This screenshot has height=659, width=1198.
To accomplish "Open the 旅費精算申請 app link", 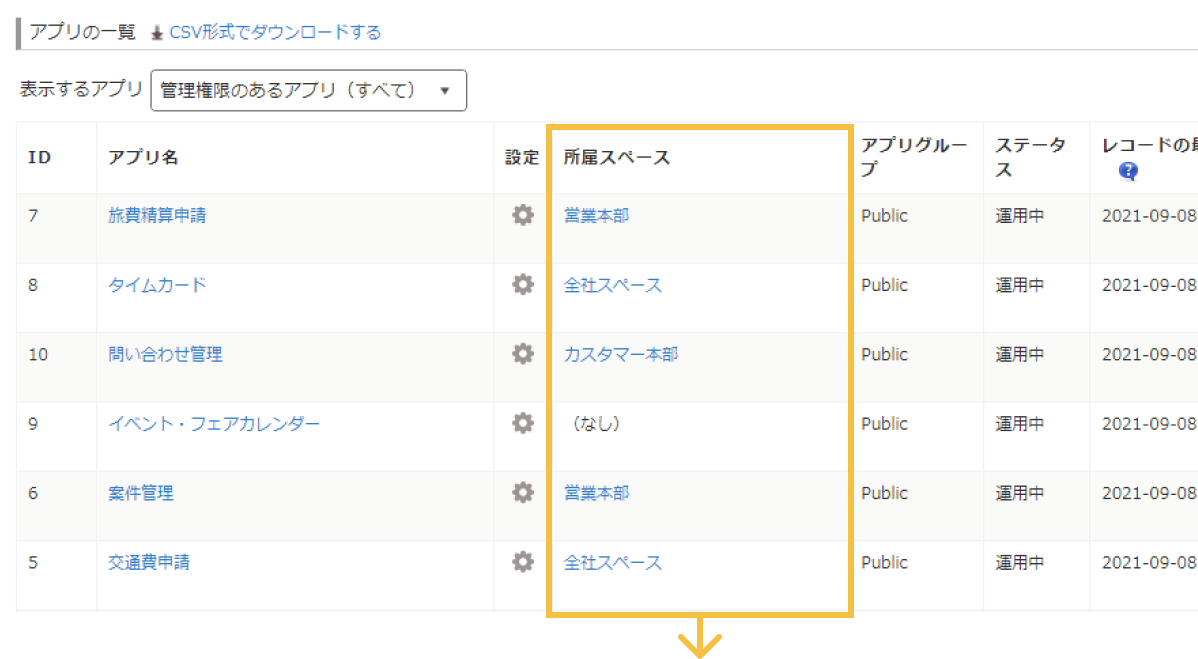I will (x=157, y=215).
